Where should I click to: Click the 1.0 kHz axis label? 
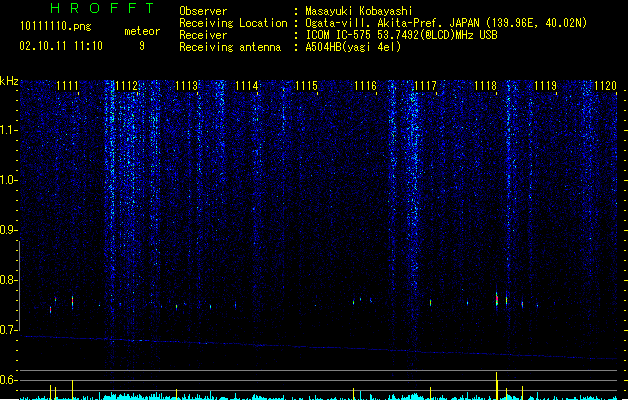(8, 180)
